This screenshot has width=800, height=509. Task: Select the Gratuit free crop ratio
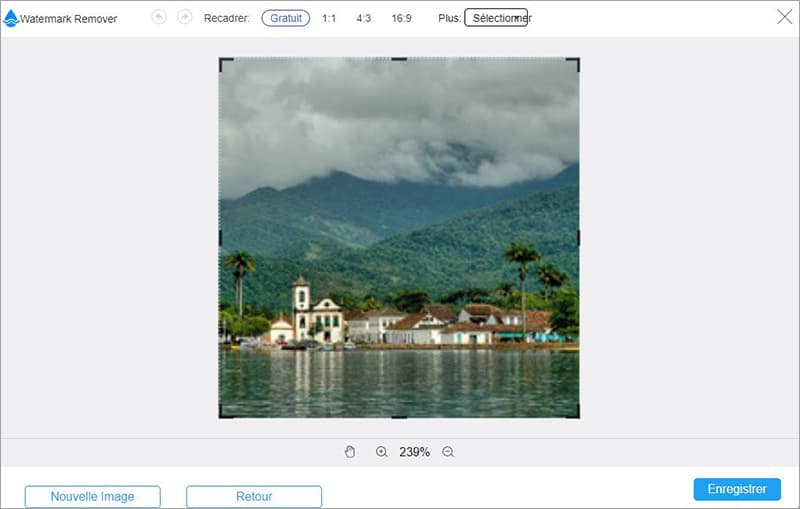pos(286,18)
